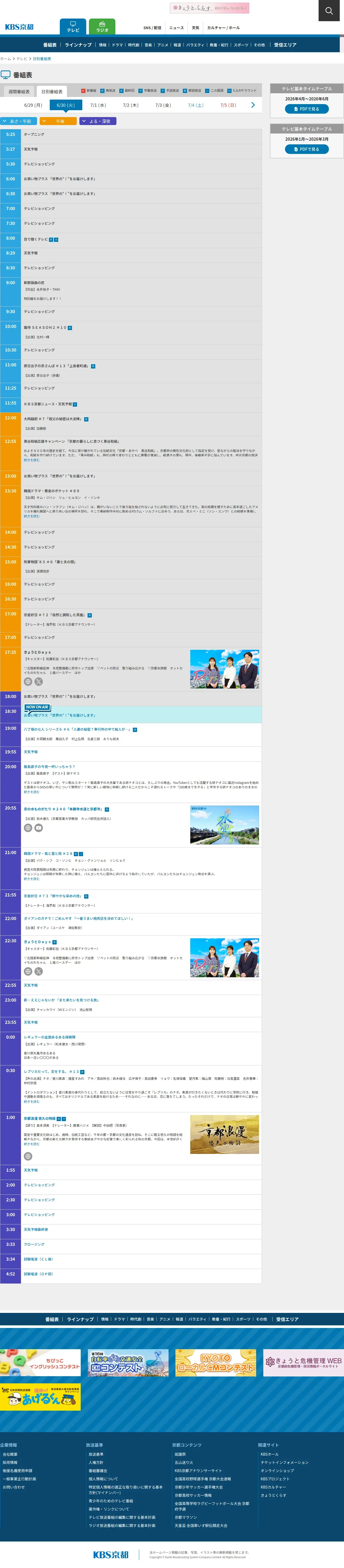Expand 続きを読む for 韓国ドラマ・風と雲と雨
344x1568 pixels.
[31, 879]
